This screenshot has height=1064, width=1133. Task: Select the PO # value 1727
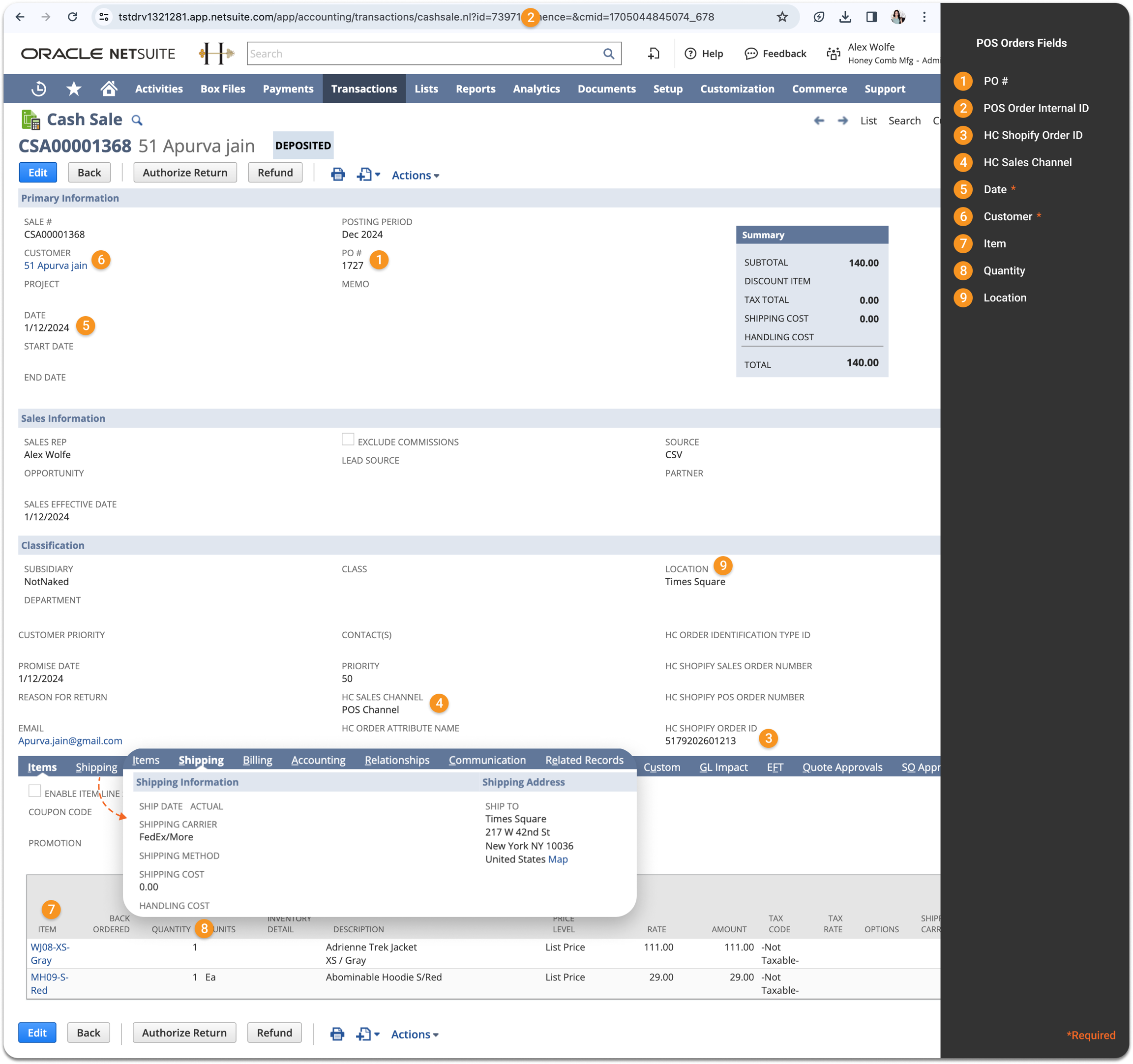(x=353, y=266)
